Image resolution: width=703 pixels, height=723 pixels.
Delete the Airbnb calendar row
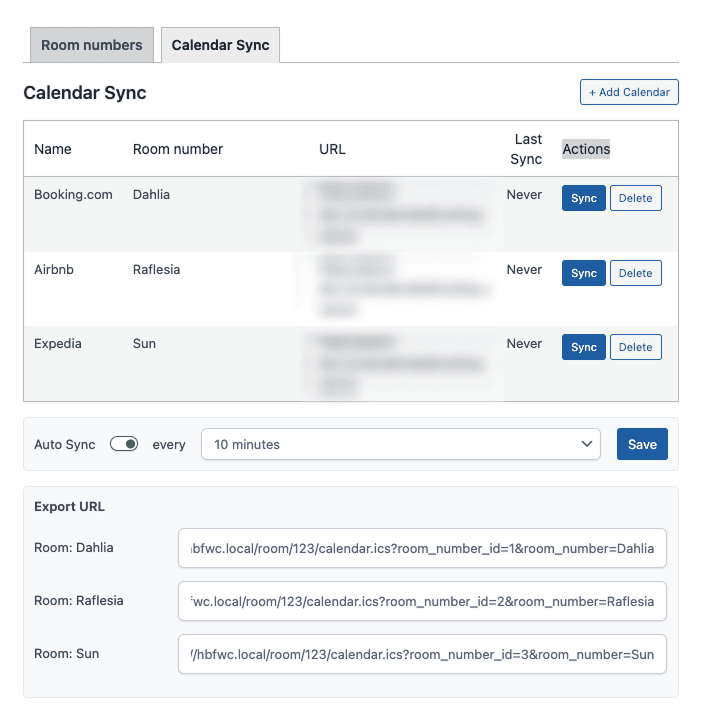[635, 273]
